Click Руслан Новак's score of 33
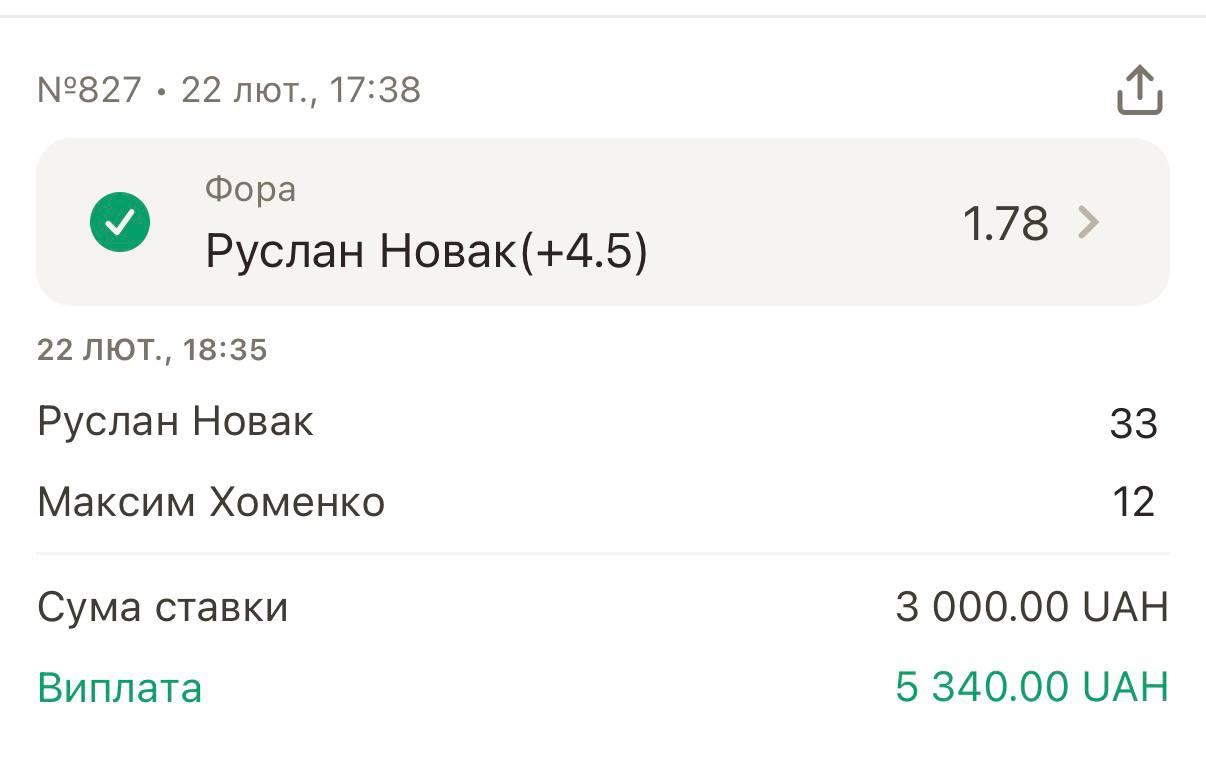 pos(1133,424)
